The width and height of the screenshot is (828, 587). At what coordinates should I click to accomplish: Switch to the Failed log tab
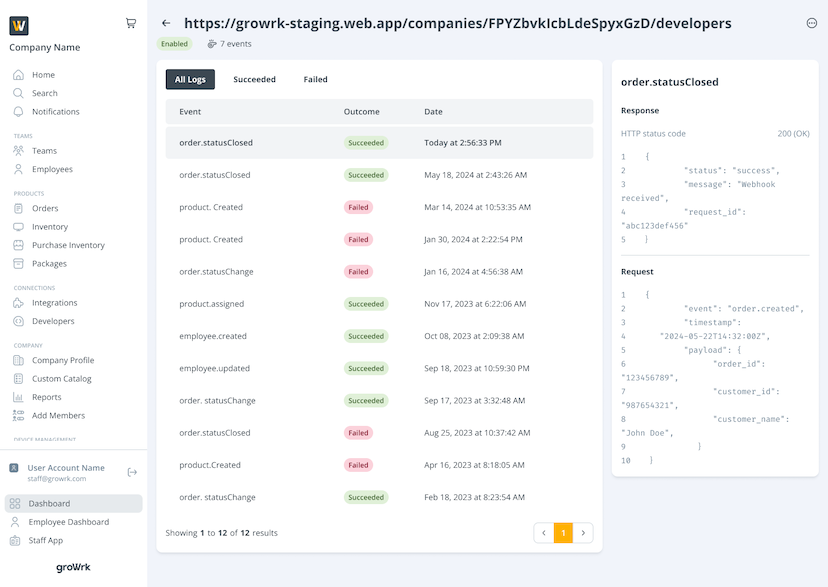point(315,78)
